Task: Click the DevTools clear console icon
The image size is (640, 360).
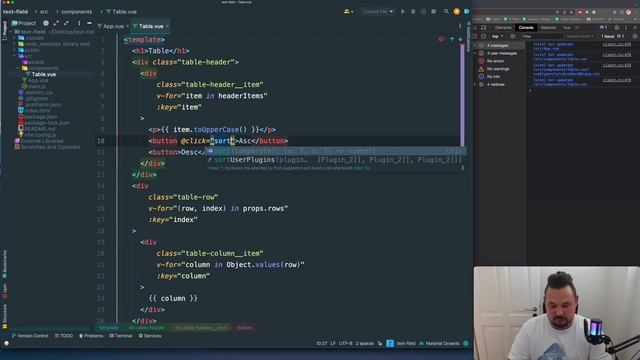Action: coord(483,36)
